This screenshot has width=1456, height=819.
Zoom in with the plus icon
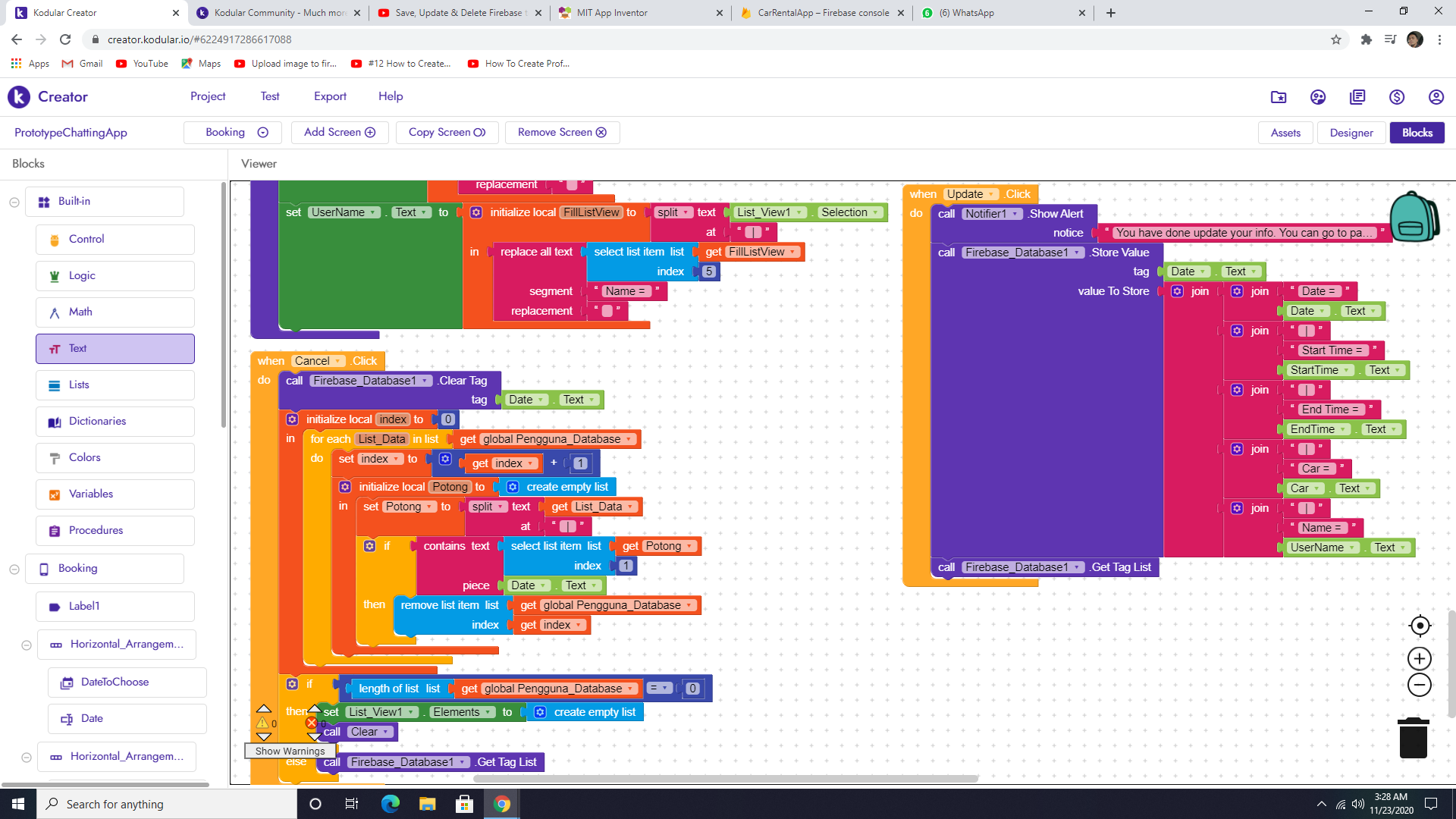pyautogui.click(x=1420, y=658)
